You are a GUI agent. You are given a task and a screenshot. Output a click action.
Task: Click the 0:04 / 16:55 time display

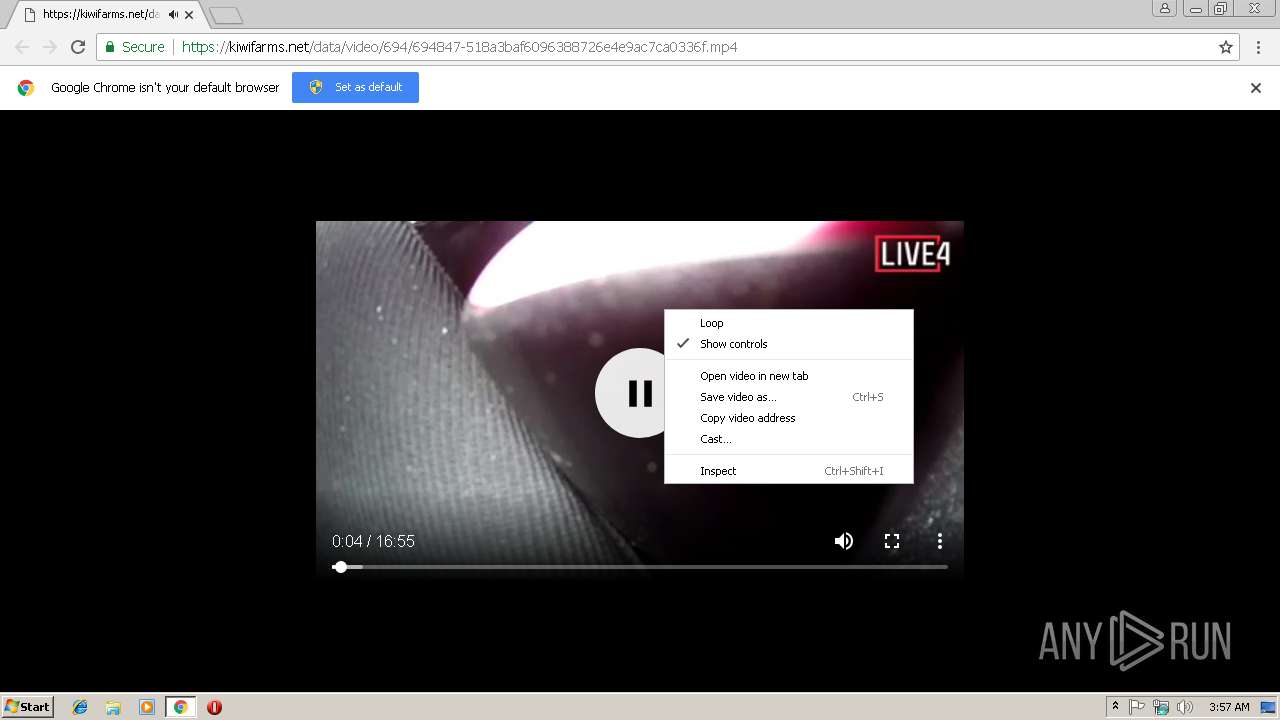[373, 541]
